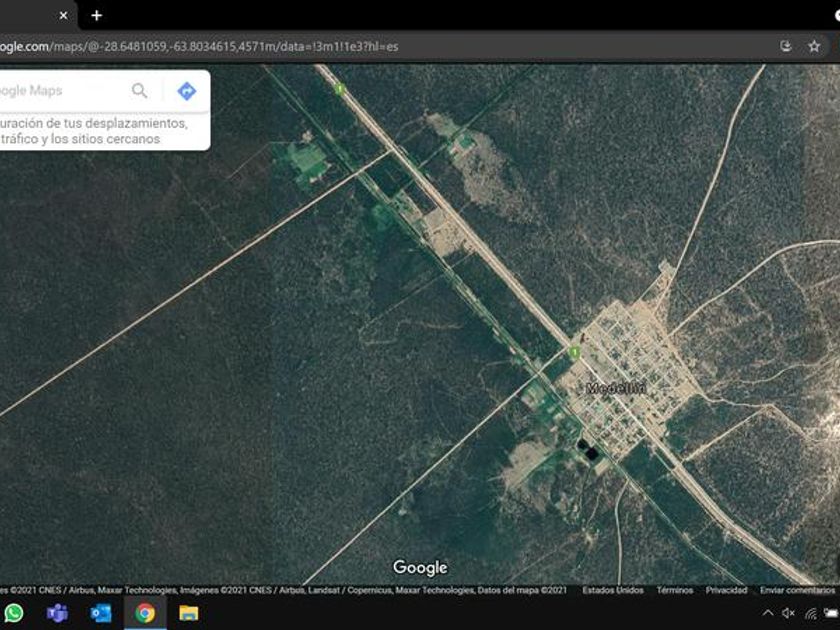
Task: Open Outlook from the taskbar
Action: click(101, 613)
